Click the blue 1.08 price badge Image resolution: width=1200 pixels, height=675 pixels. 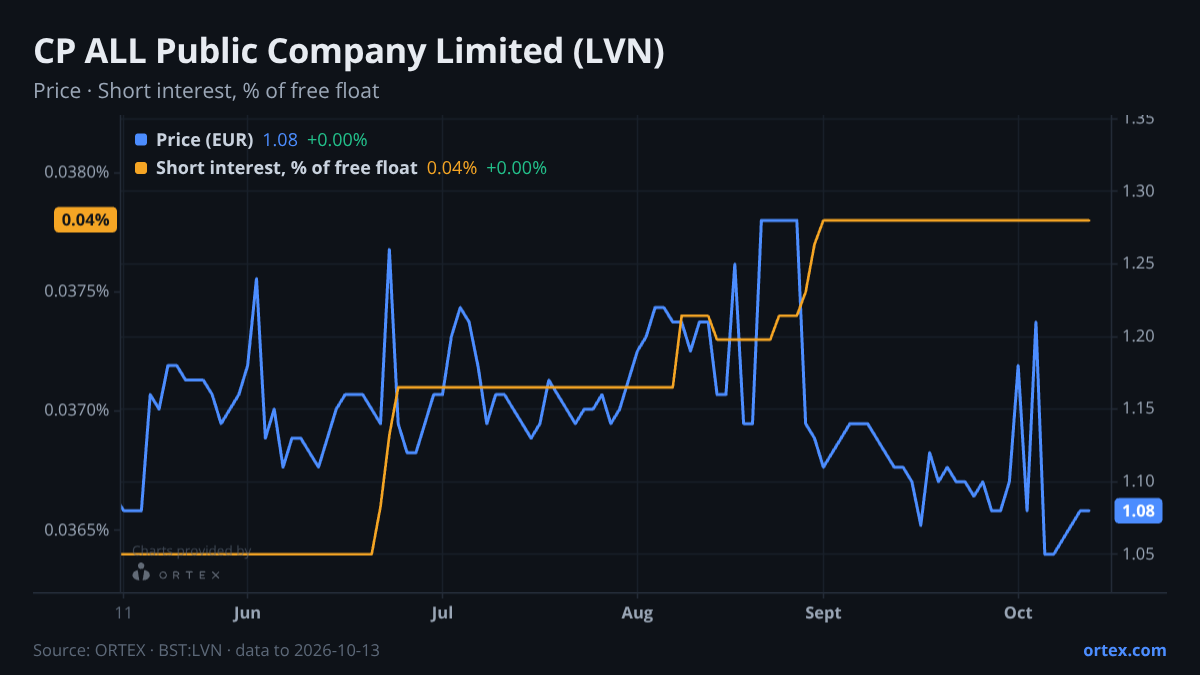[1139, 511]
